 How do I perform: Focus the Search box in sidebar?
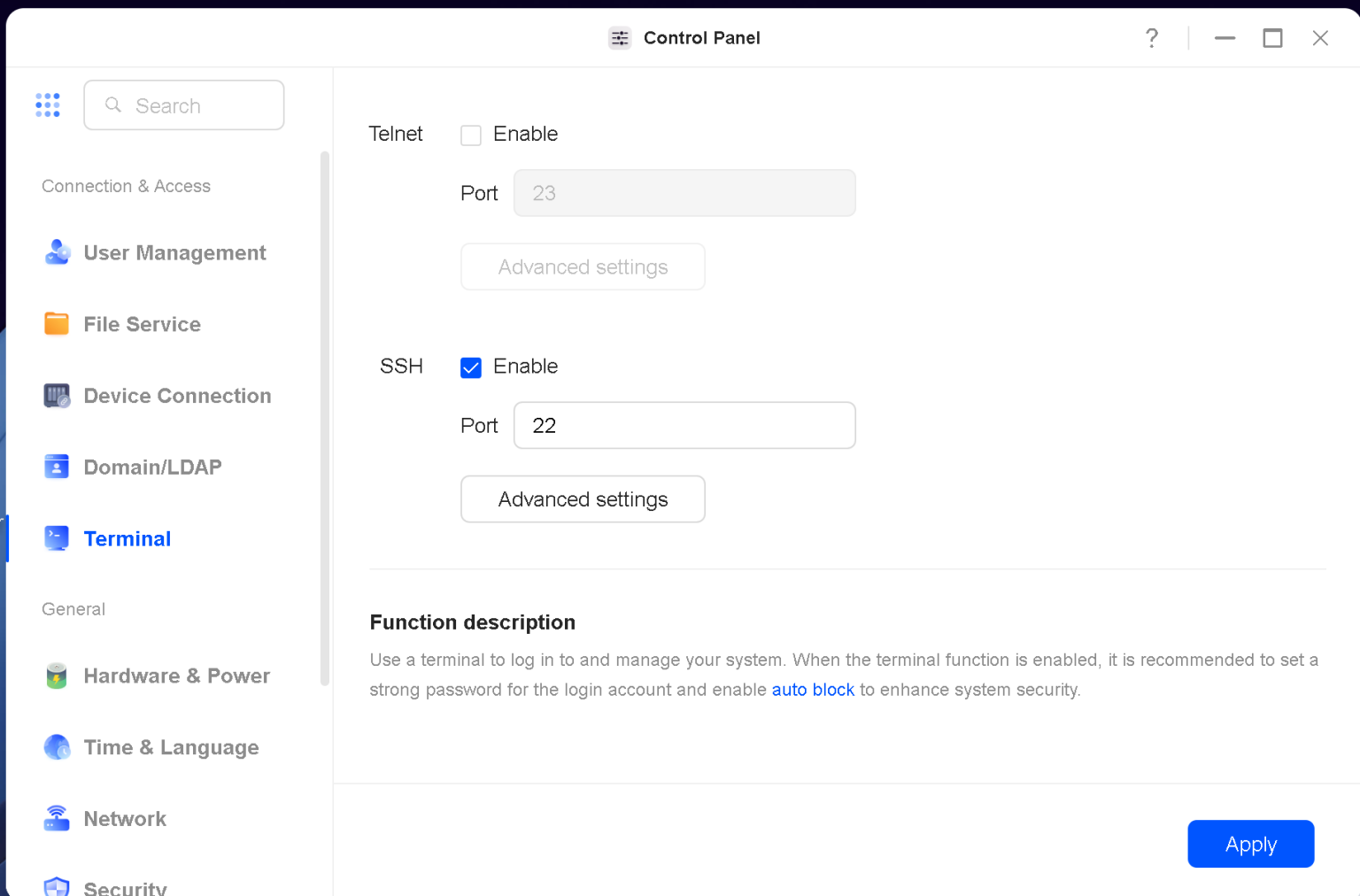[184, 105]
